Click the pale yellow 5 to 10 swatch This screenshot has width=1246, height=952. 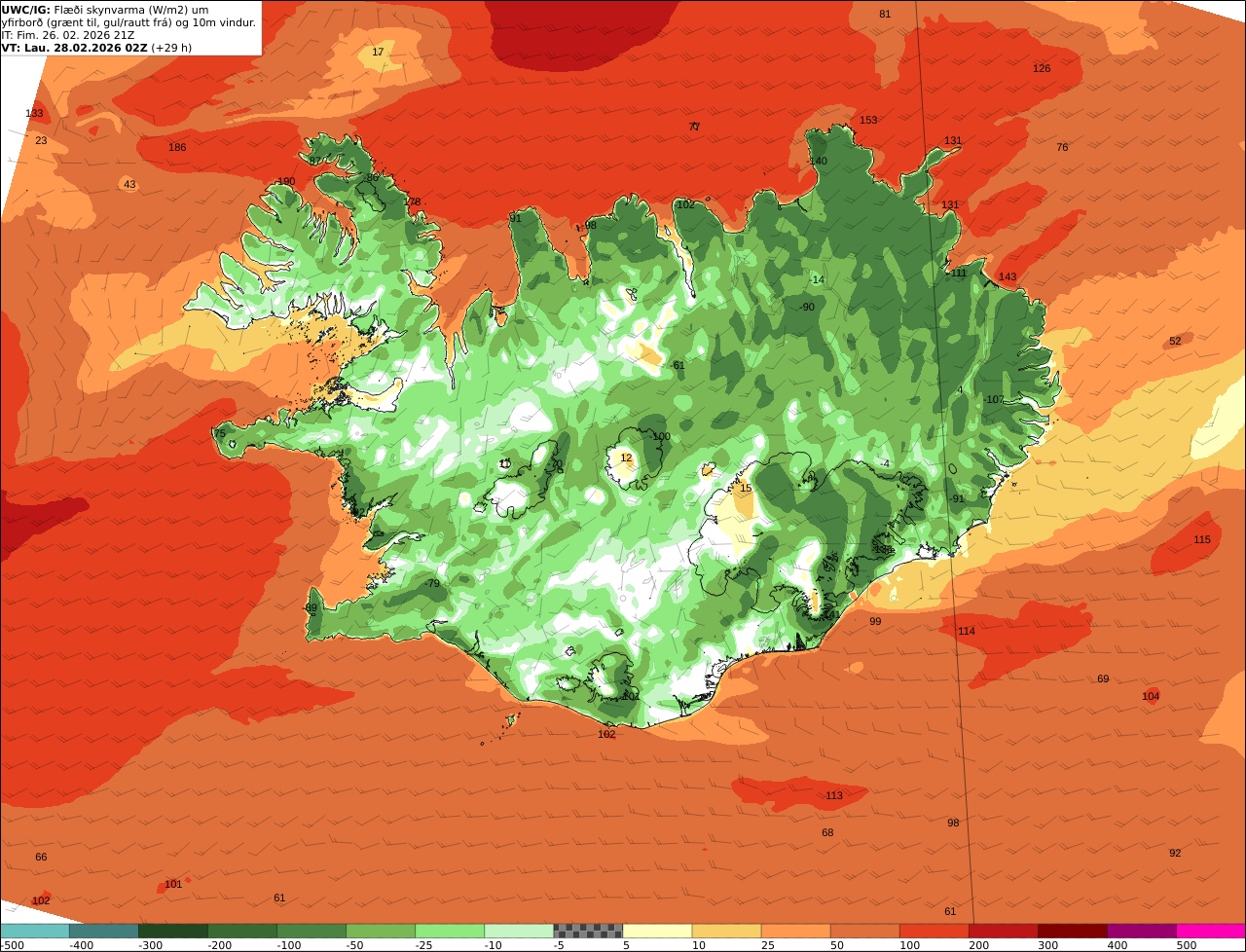click(x=658, y=931)
